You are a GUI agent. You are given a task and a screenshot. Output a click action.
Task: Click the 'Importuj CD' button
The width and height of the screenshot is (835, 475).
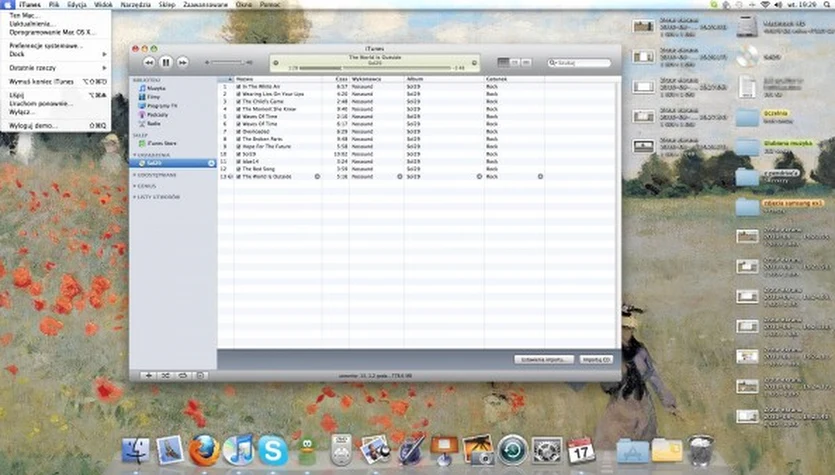[x=595, y=358]
